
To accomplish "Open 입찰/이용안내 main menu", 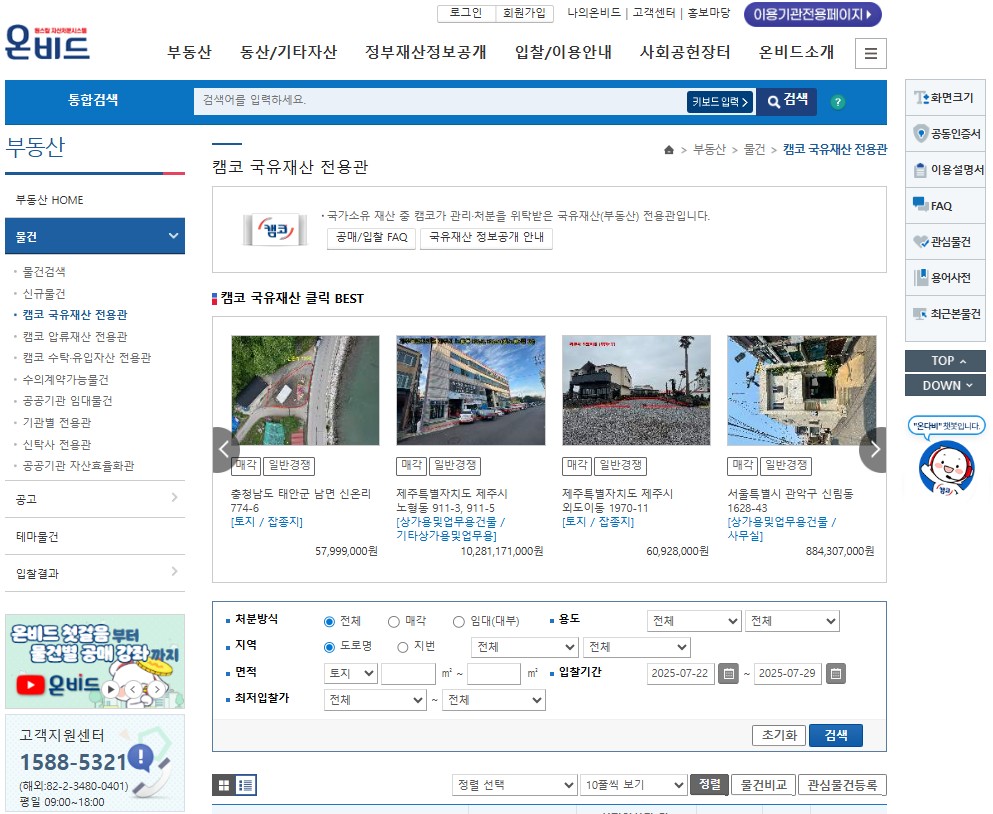I will (x=563, y=52).
